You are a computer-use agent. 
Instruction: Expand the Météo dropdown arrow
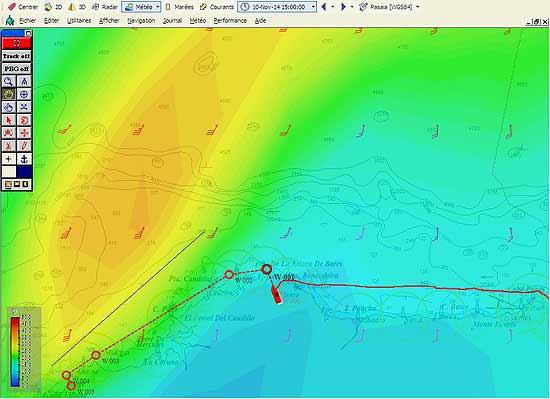click(x=157, y=7)
